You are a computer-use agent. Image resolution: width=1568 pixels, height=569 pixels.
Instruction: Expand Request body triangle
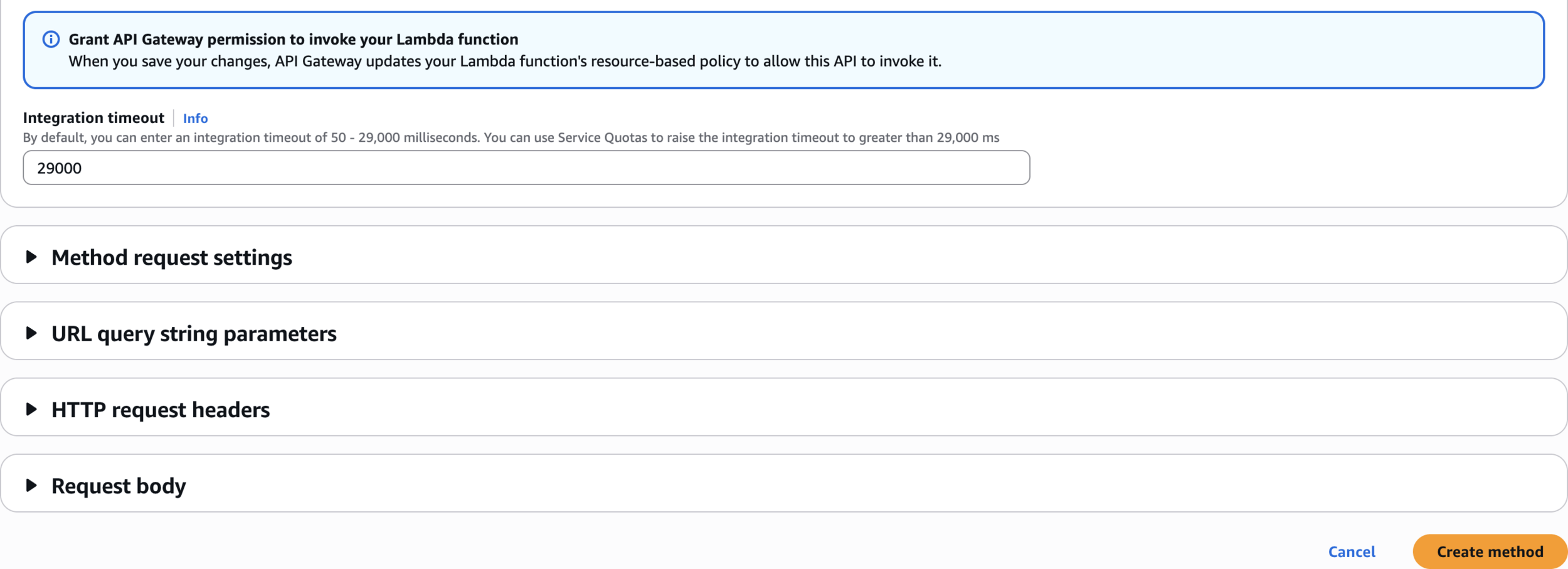(x=31, y=486)
